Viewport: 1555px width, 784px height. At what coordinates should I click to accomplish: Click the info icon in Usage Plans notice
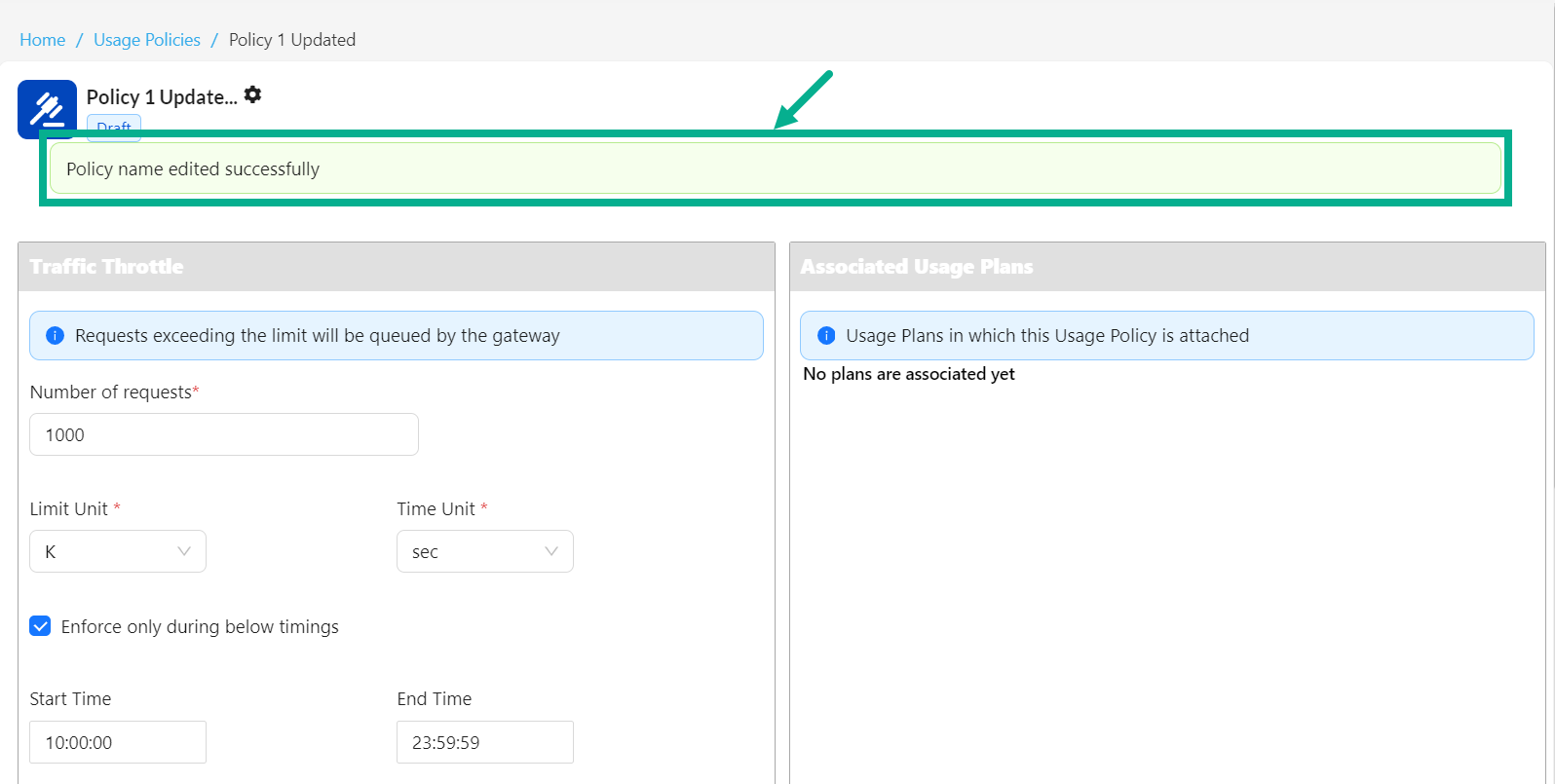(x=826, y=336)
